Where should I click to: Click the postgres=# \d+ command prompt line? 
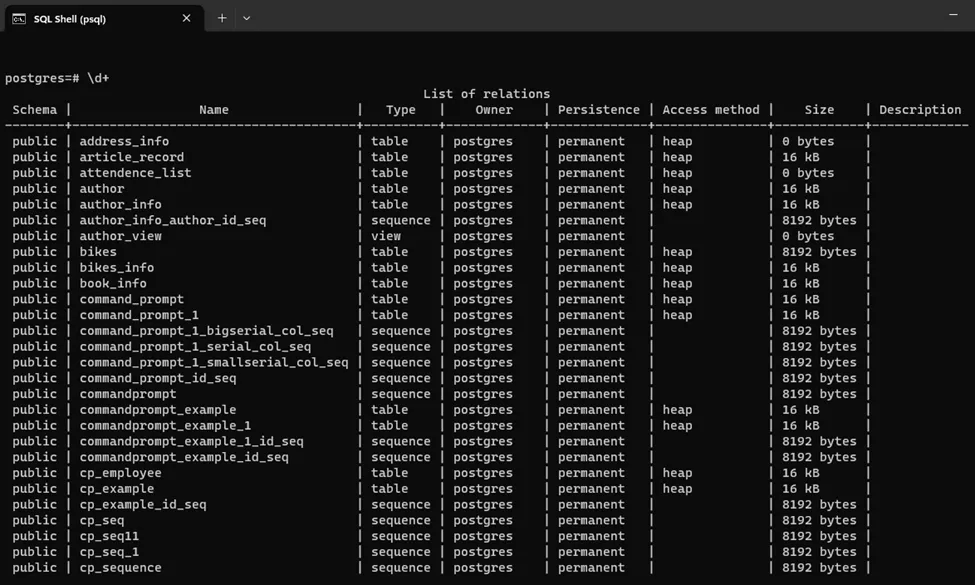(57, 78)
